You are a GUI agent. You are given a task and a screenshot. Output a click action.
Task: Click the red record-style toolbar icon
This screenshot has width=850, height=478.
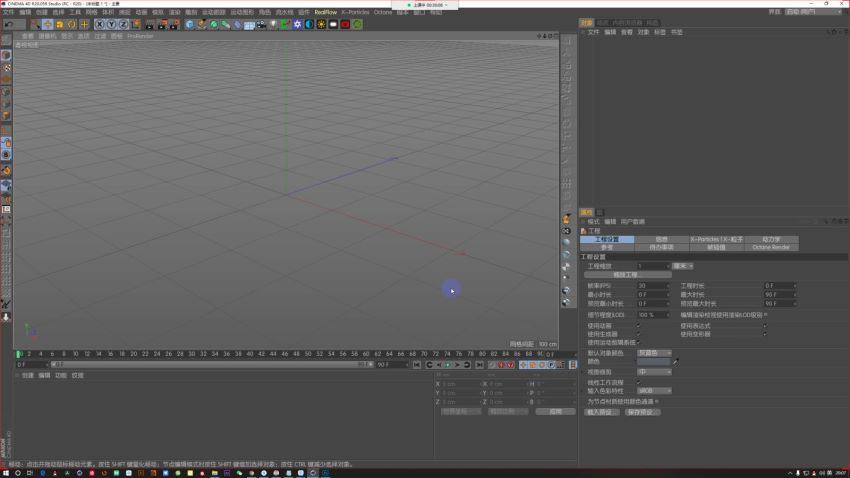pyautogui.click(x=345, y=24)
